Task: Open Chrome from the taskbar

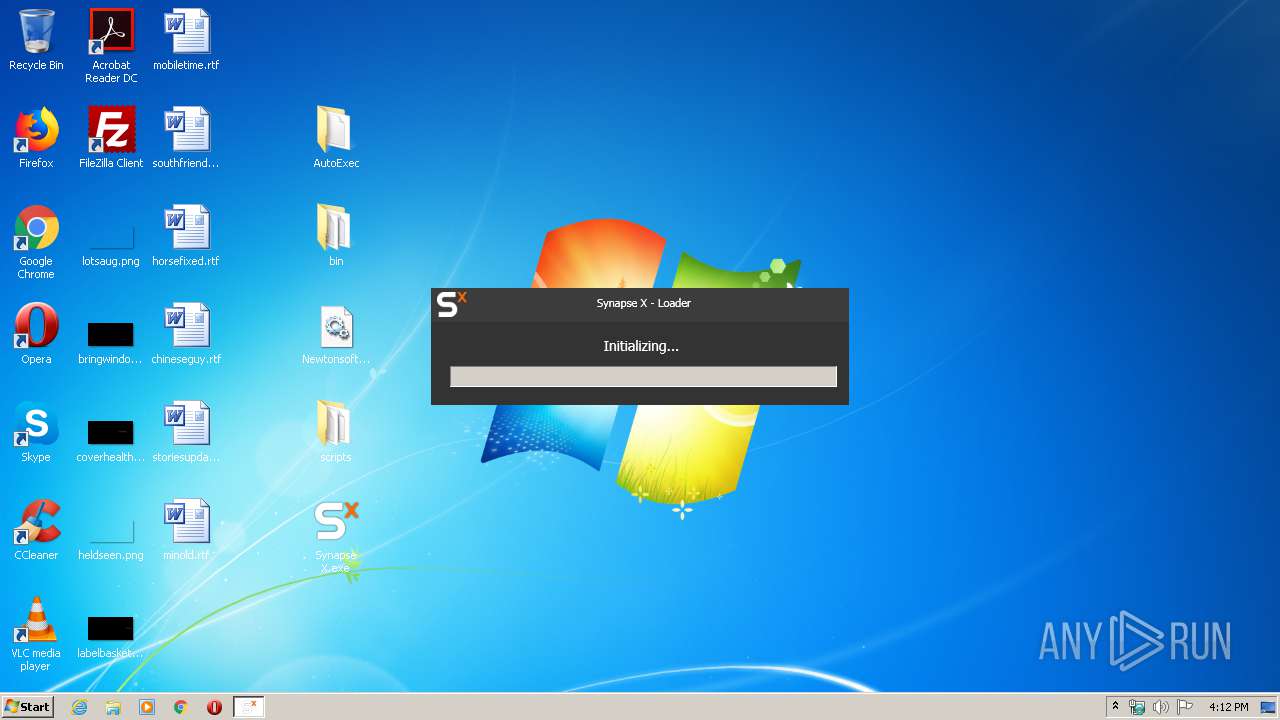Action: 180,707
